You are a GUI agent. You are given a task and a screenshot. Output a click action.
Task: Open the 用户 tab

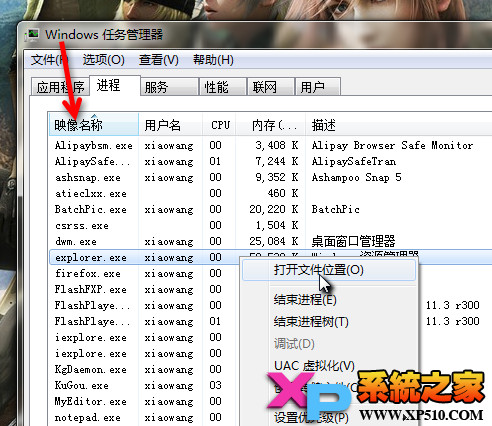(x=318, y=87)
